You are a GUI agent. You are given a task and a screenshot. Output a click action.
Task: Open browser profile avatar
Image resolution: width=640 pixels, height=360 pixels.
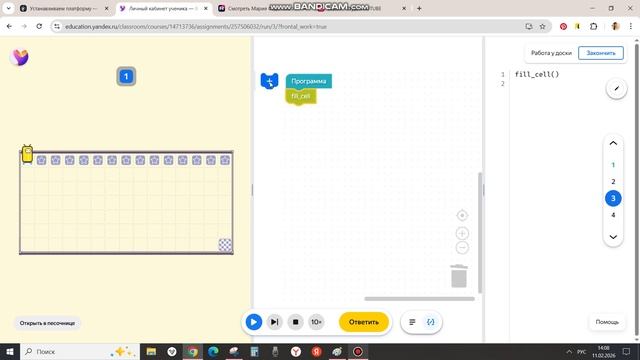point(616,26)
